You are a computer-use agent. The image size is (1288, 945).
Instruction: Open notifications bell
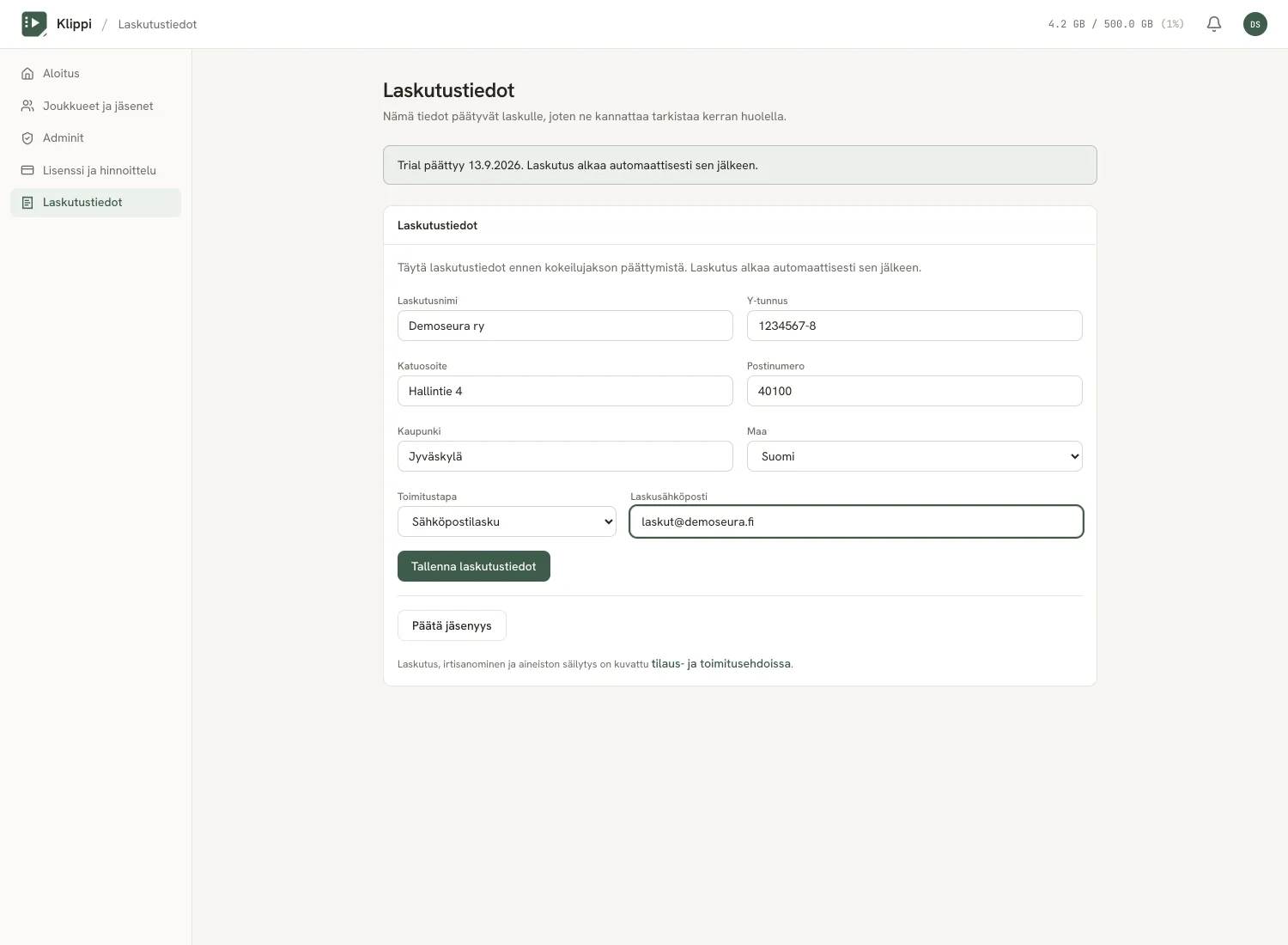(x=1214, y=24)
